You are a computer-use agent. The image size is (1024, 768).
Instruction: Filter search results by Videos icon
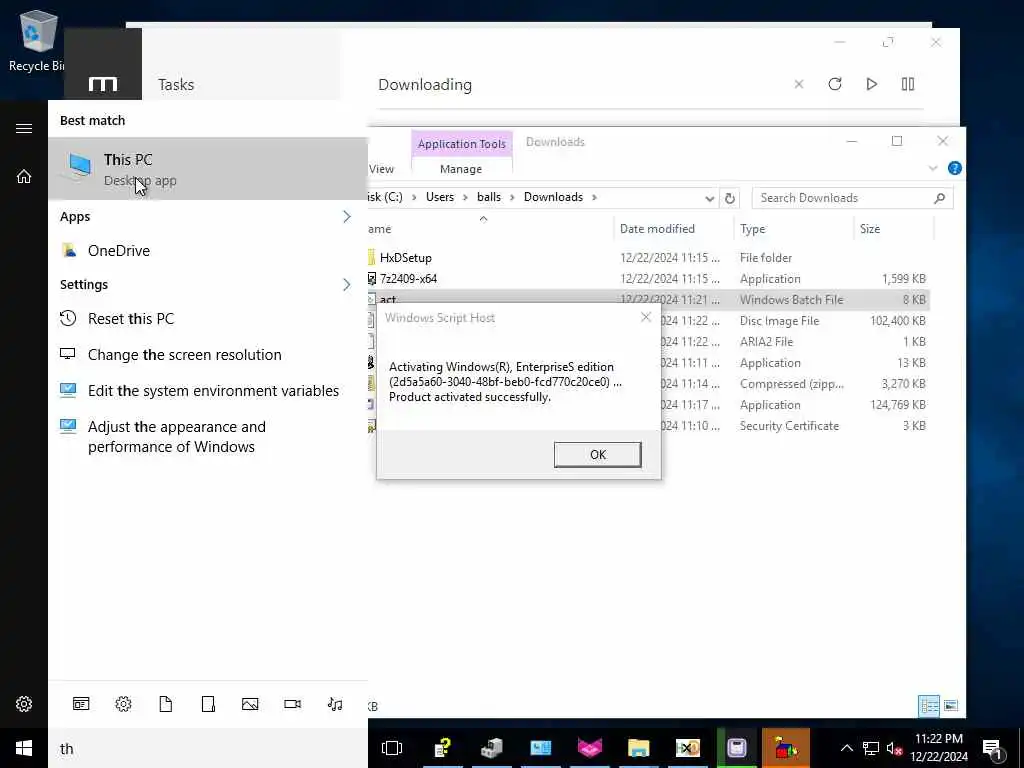point(293,704)
